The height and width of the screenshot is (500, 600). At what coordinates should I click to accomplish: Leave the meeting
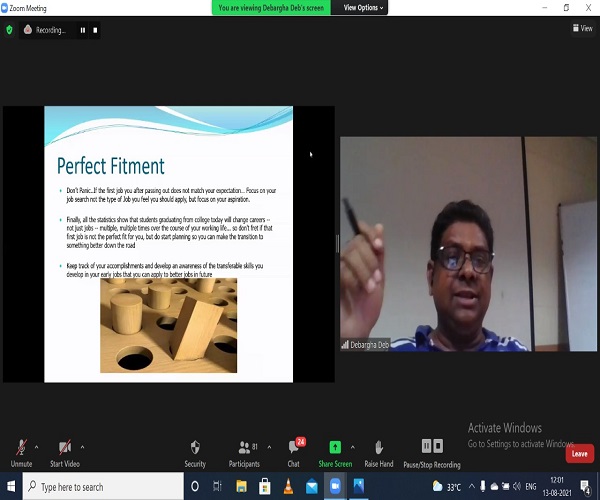coord(580,454)
